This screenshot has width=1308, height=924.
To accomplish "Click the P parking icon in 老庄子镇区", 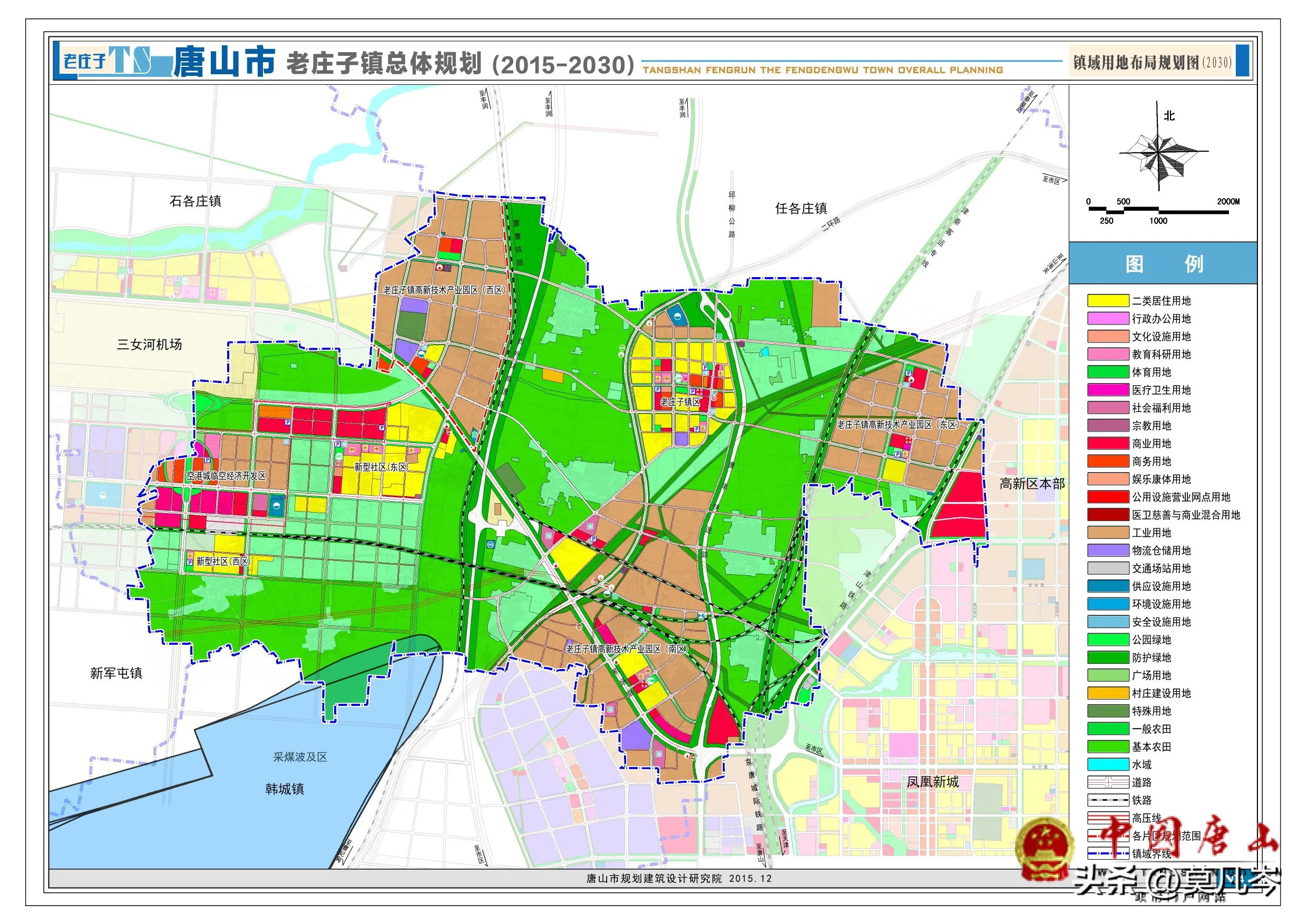I will (693, 392).
